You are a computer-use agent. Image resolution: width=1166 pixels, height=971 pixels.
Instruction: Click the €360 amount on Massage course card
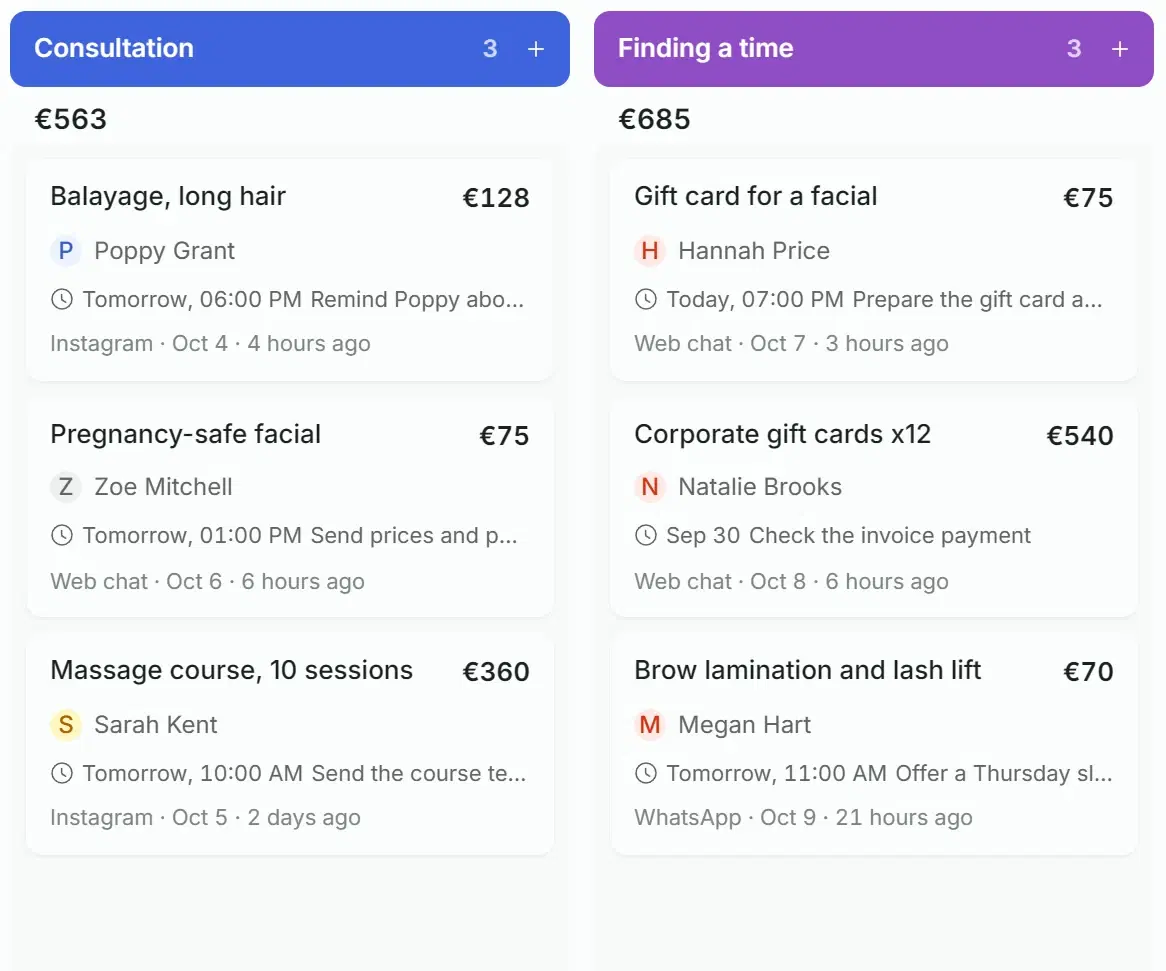496,672
